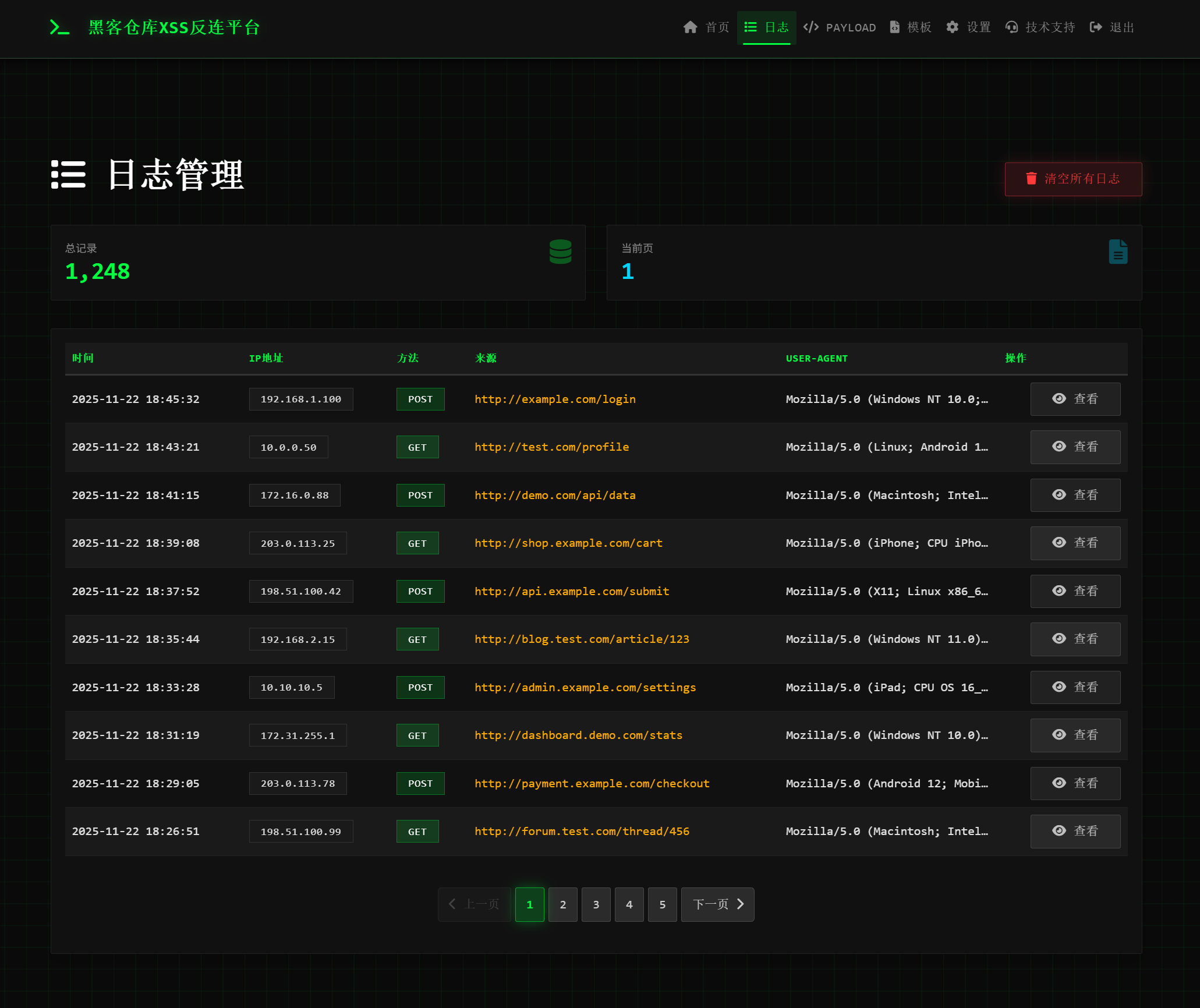
Task: Click the terminal prompt logo icon
Action: coord(59,27)
